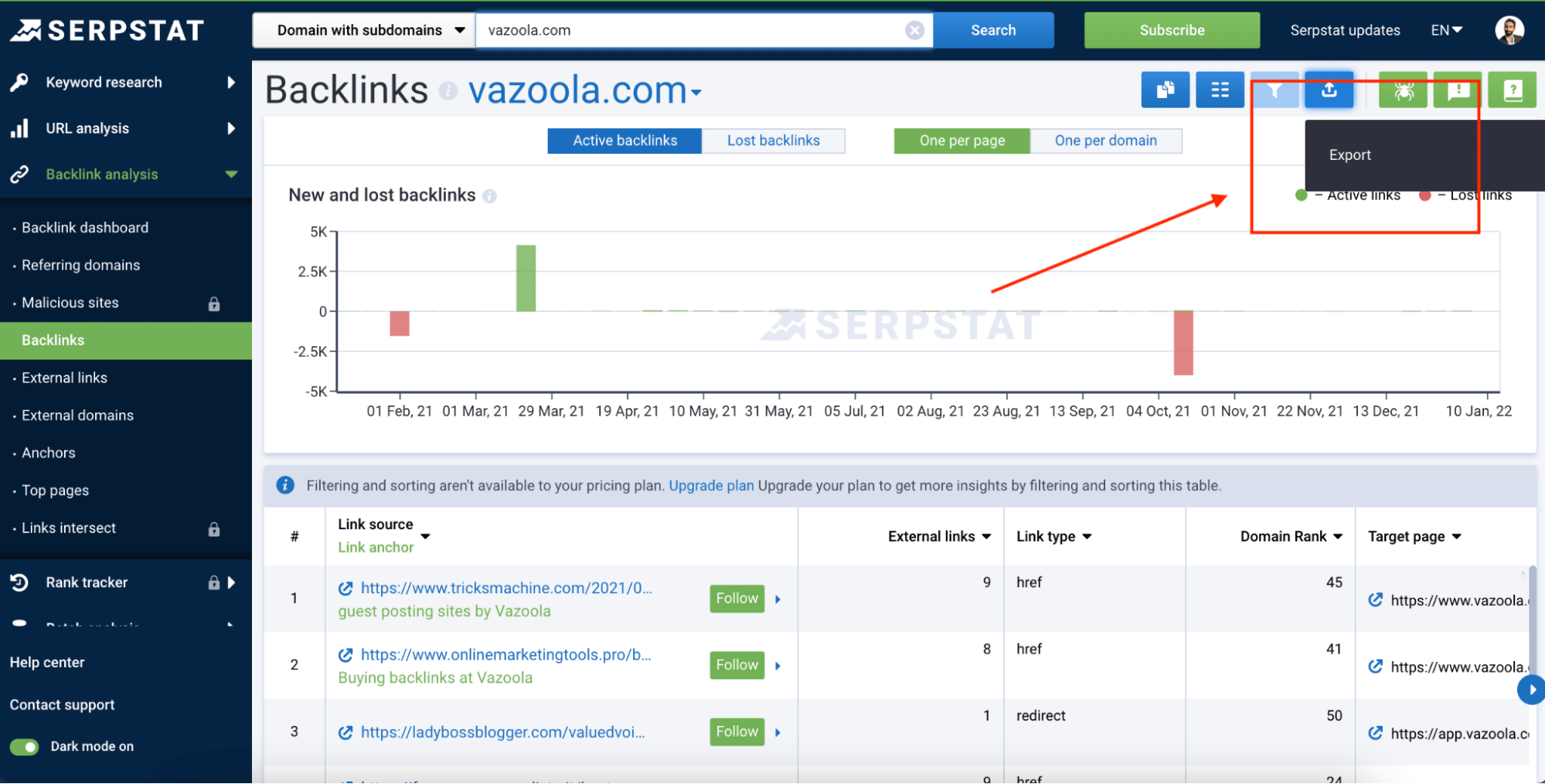The width and height of the screenshot is (1545, 784).
Task: Click the info icon beside Backlinks title
Action: 448,91
